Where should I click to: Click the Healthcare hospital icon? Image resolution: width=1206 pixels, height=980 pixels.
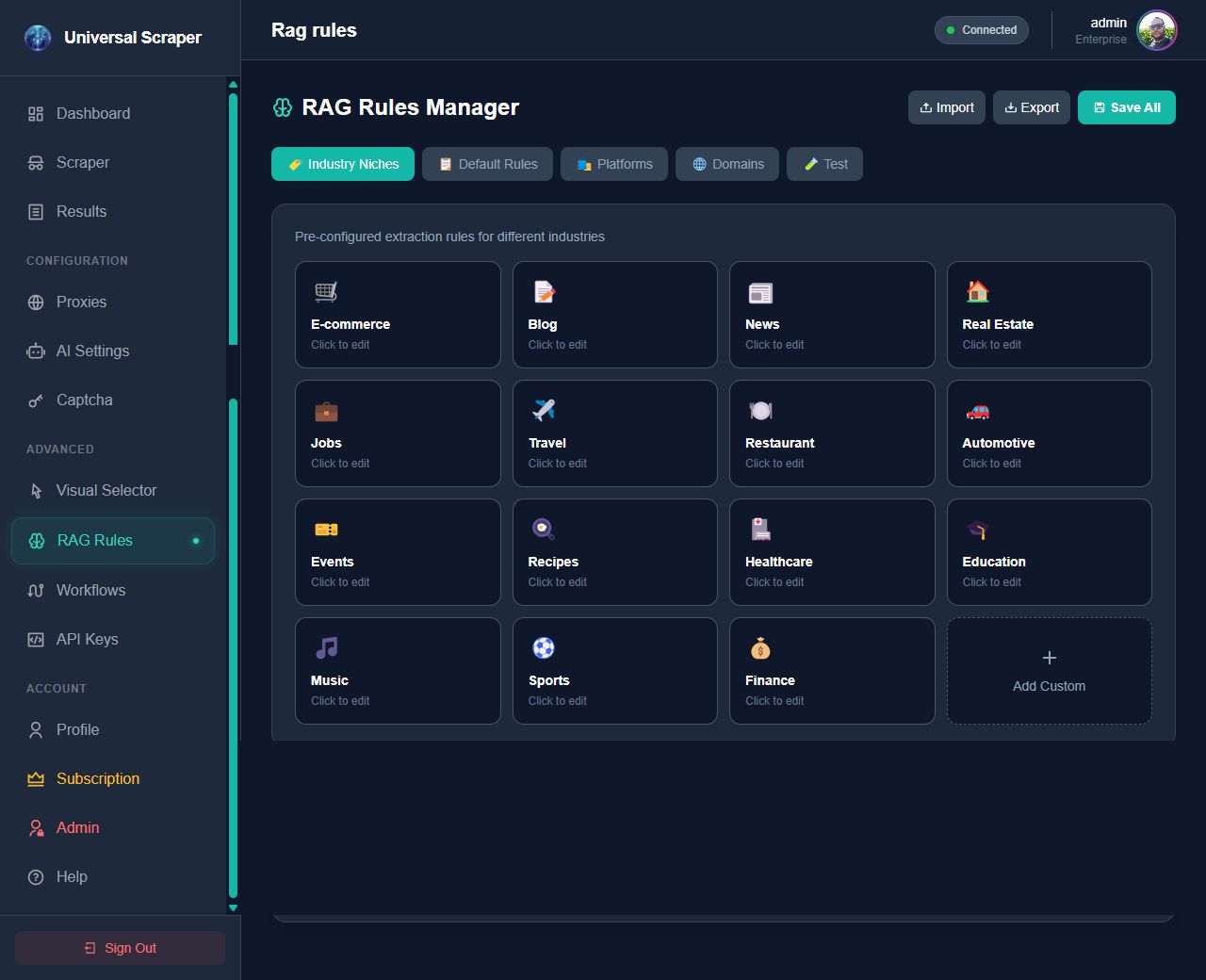click(760, 530)
